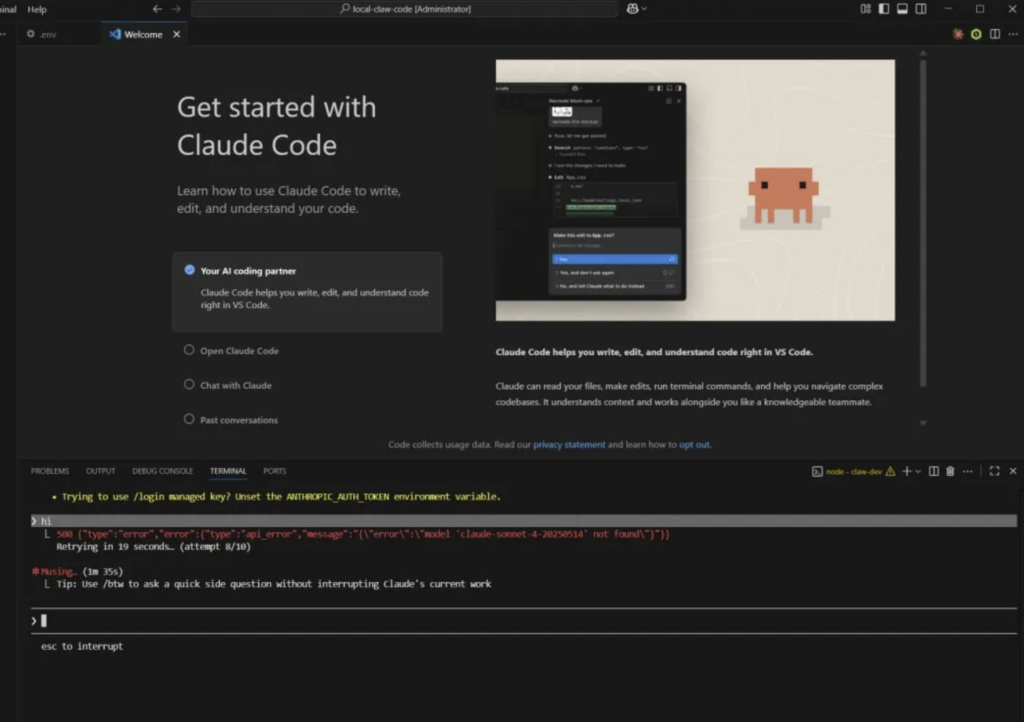Split the editor to the right
Image resolution: width=1024 pixels, height=722 pixels.
995,34
